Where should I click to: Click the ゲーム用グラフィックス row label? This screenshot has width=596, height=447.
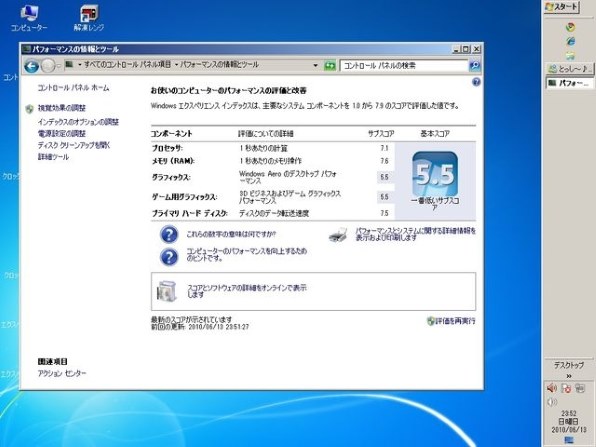click(x=184, y=197)
